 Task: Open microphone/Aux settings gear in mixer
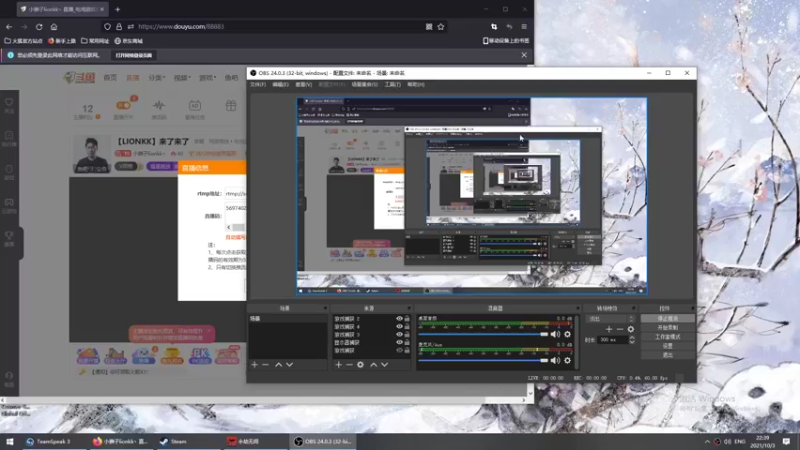click(x=567, y=360)
